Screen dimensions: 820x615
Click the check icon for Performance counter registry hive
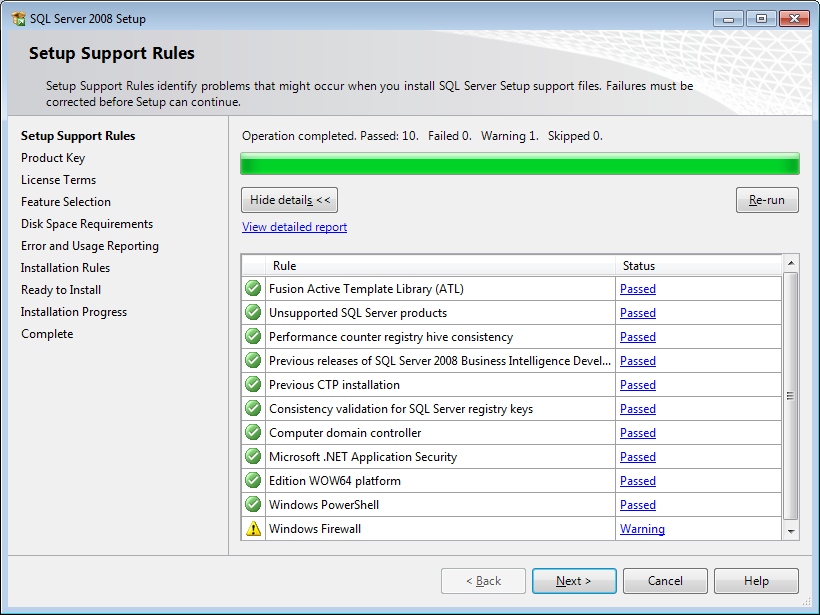coord(253,336)
